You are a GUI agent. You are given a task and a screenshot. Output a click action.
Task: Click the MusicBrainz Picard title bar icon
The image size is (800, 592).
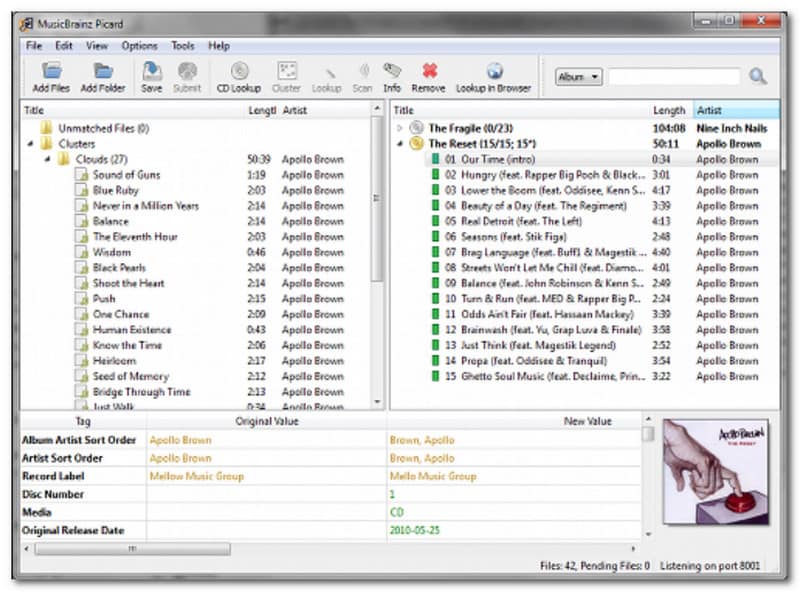pyautogui.click(x=27, y=24)
